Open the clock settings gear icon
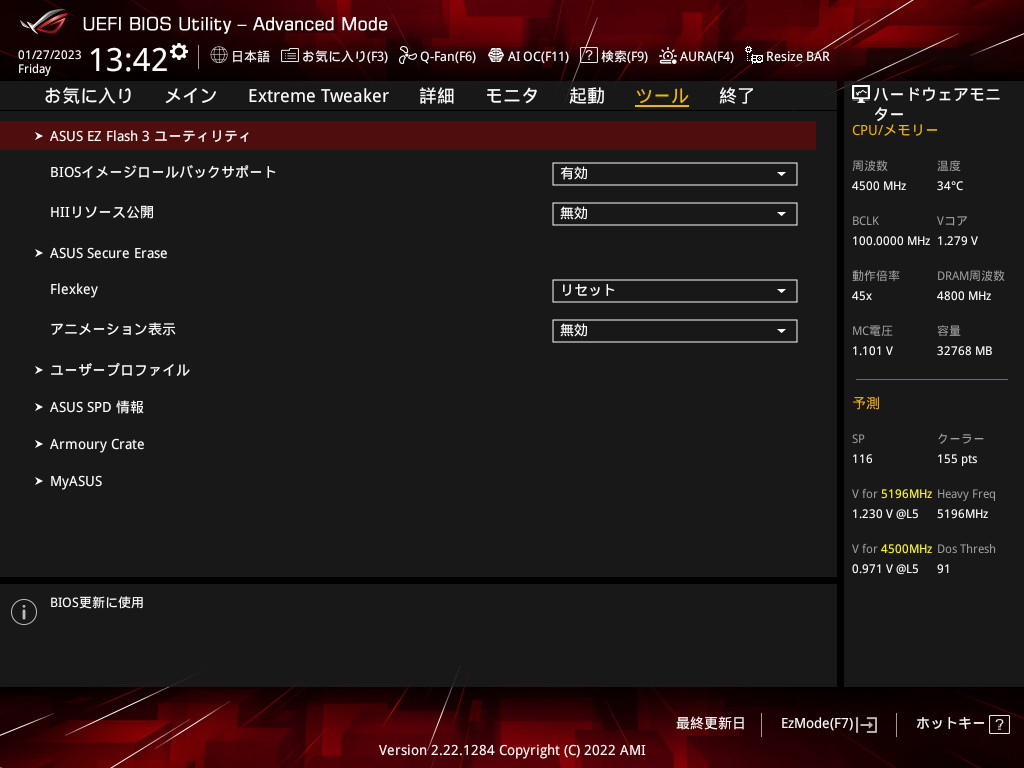Viewport: 1024px width, 768px height. [x=179, y=51]
